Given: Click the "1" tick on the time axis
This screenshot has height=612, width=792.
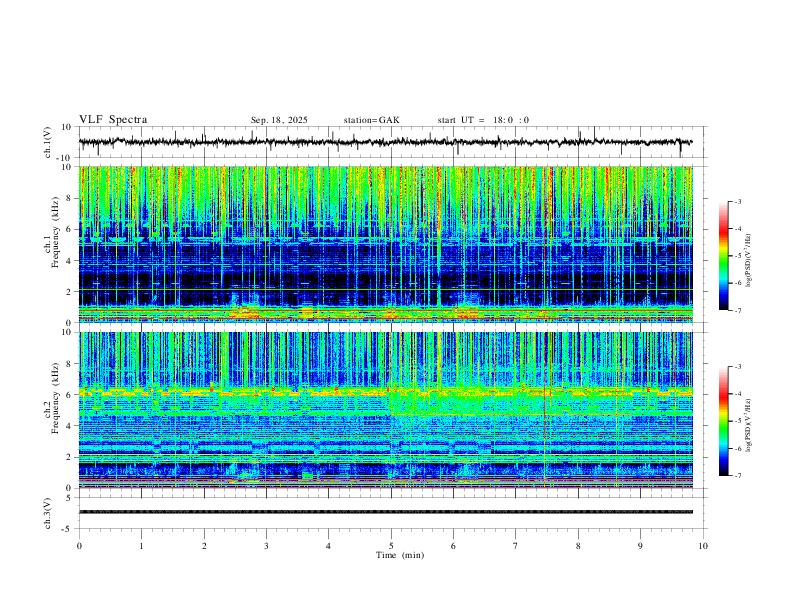Looking at the screenshot, I should [141, 546].
